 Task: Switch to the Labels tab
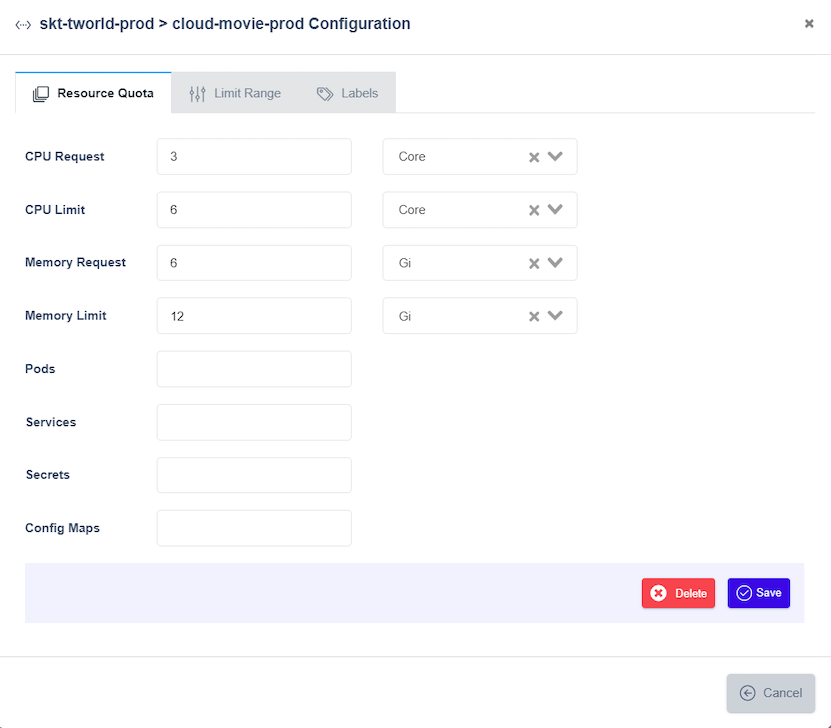[347, 93]
